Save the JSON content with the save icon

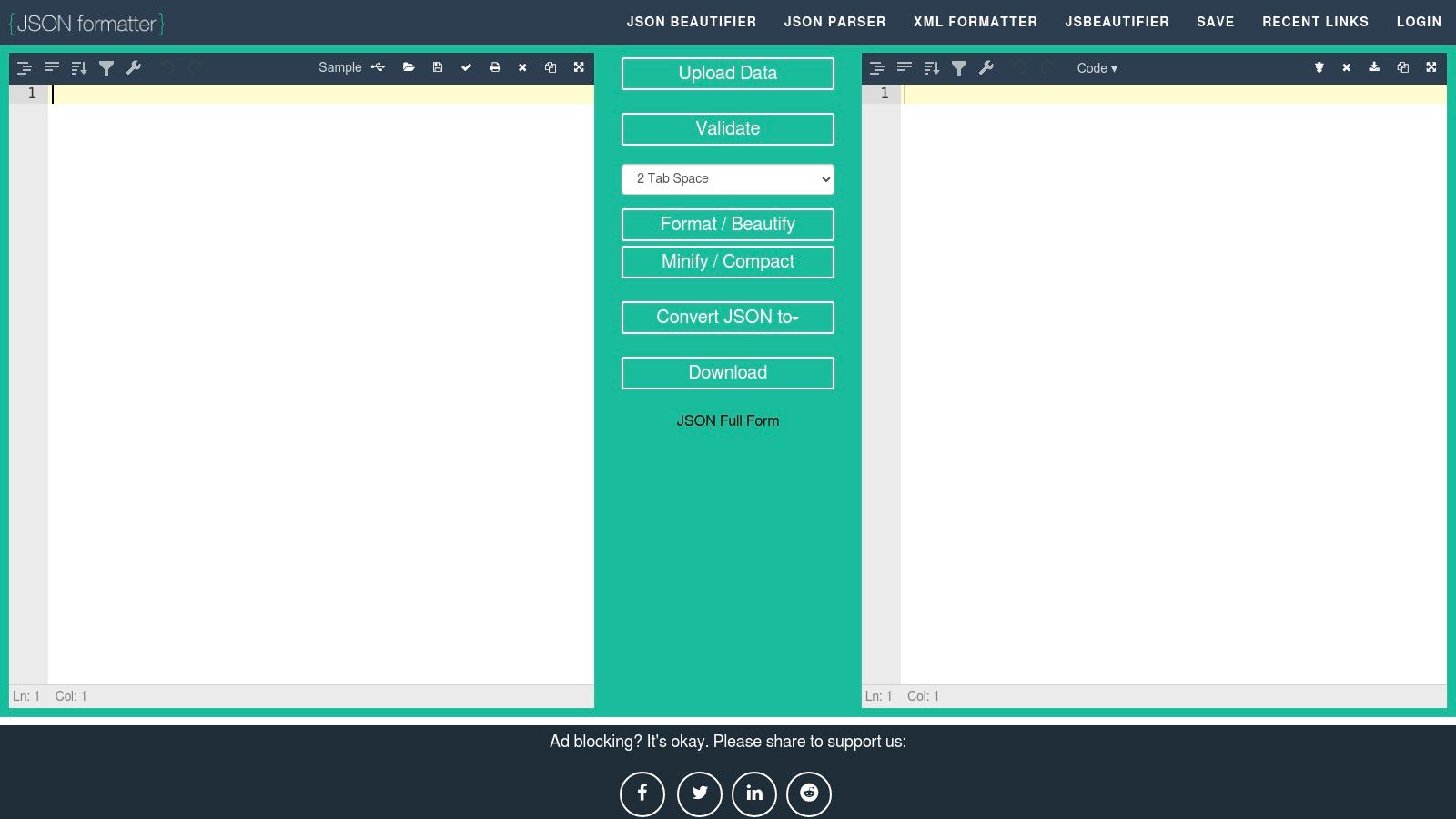(438, 66)
